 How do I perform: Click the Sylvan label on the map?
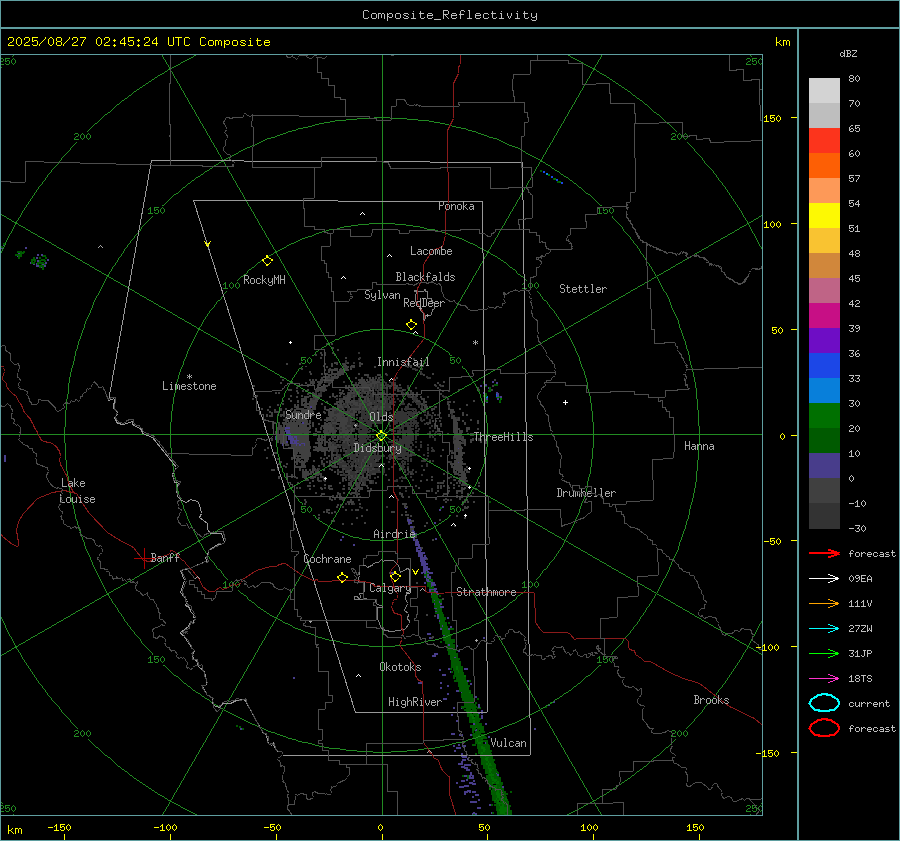pyautogui.click(x=382, y=295)
